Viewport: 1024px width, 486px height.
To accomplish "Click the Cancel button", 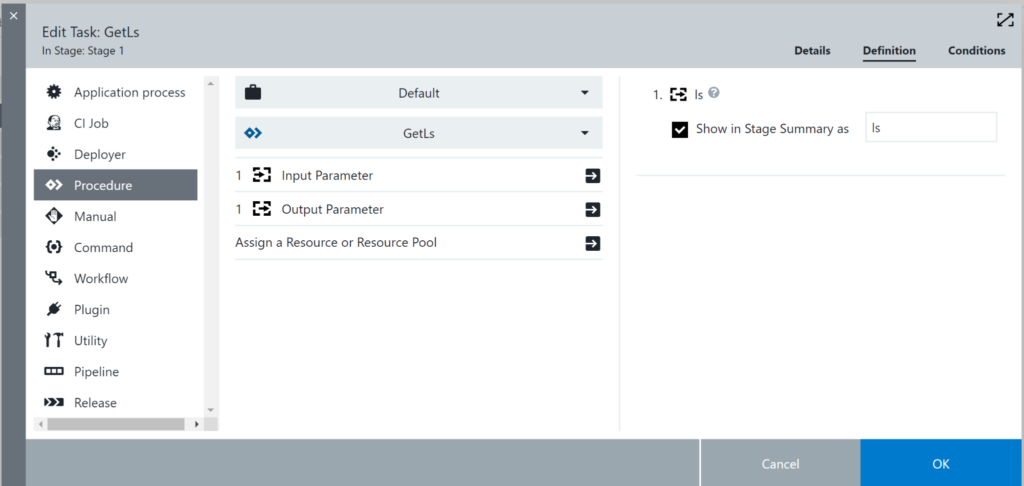I will [780, 464].
